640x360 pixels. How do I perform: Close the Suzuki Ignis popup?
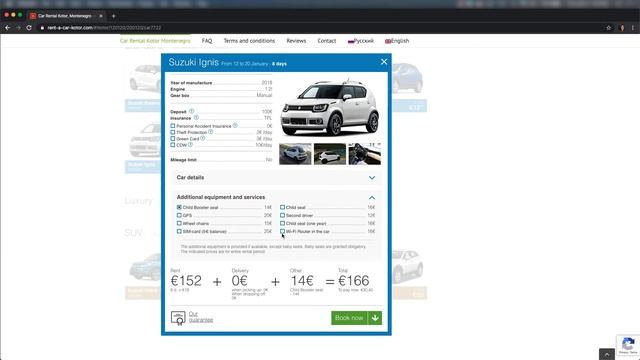[x=384, y=62]
